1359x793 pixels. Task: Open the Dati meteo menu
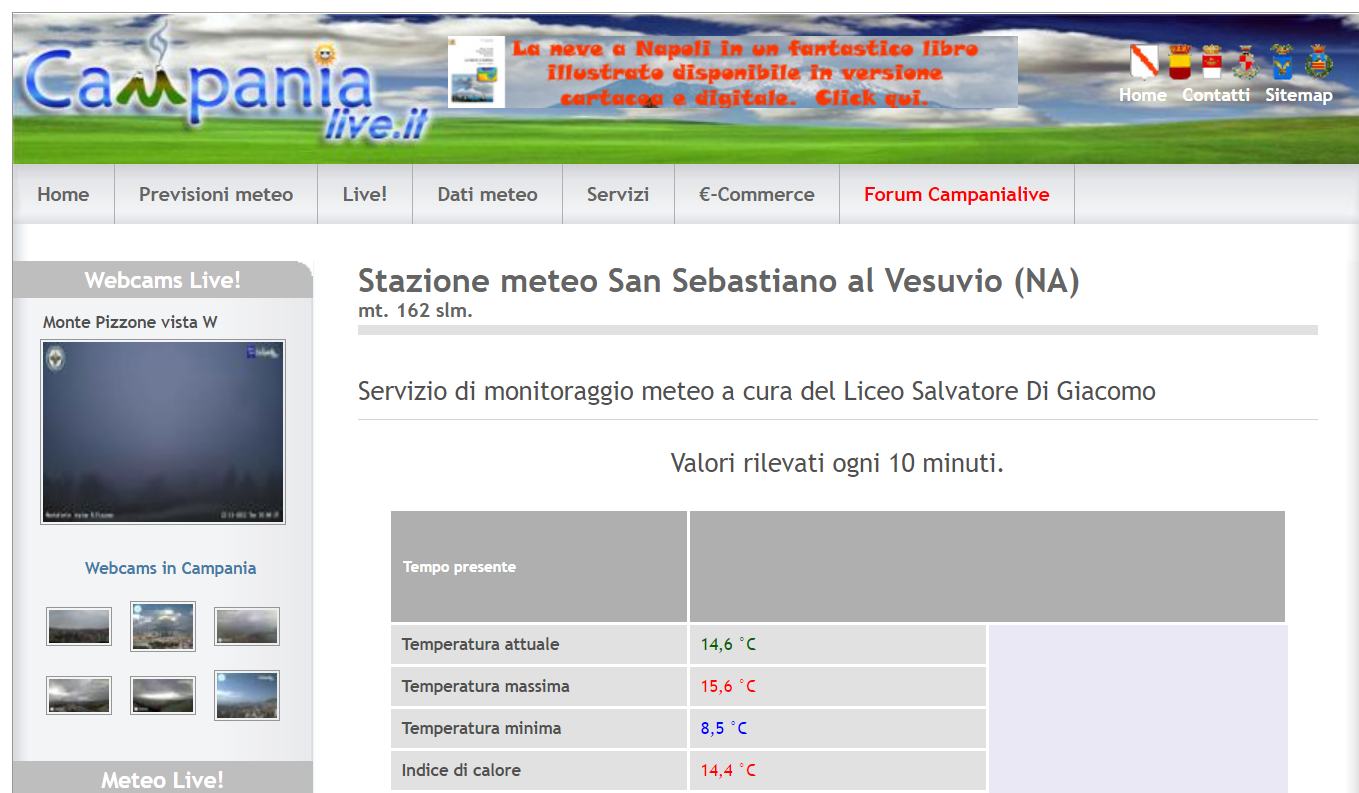click(x=487, y=195)
